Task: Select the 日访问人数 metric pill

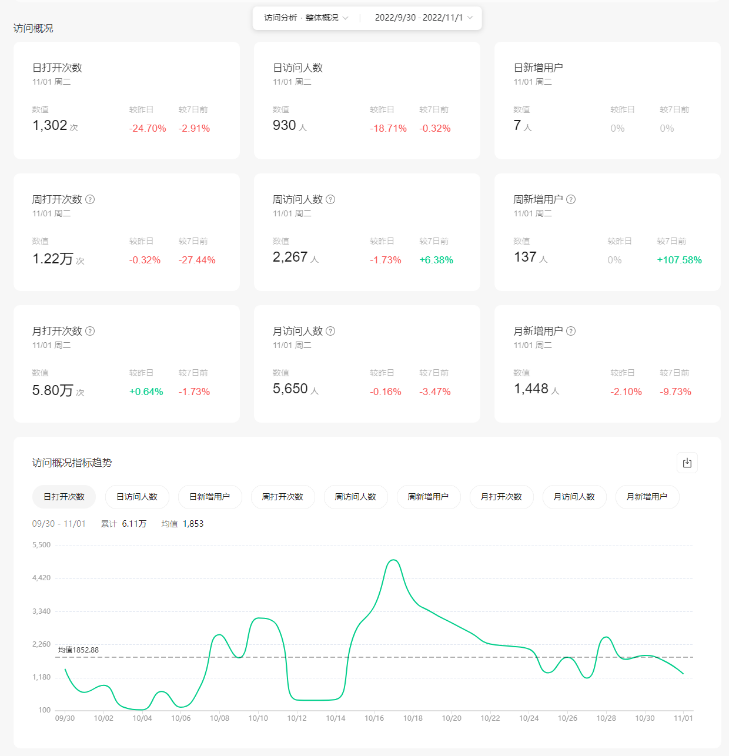Action: 137,496
